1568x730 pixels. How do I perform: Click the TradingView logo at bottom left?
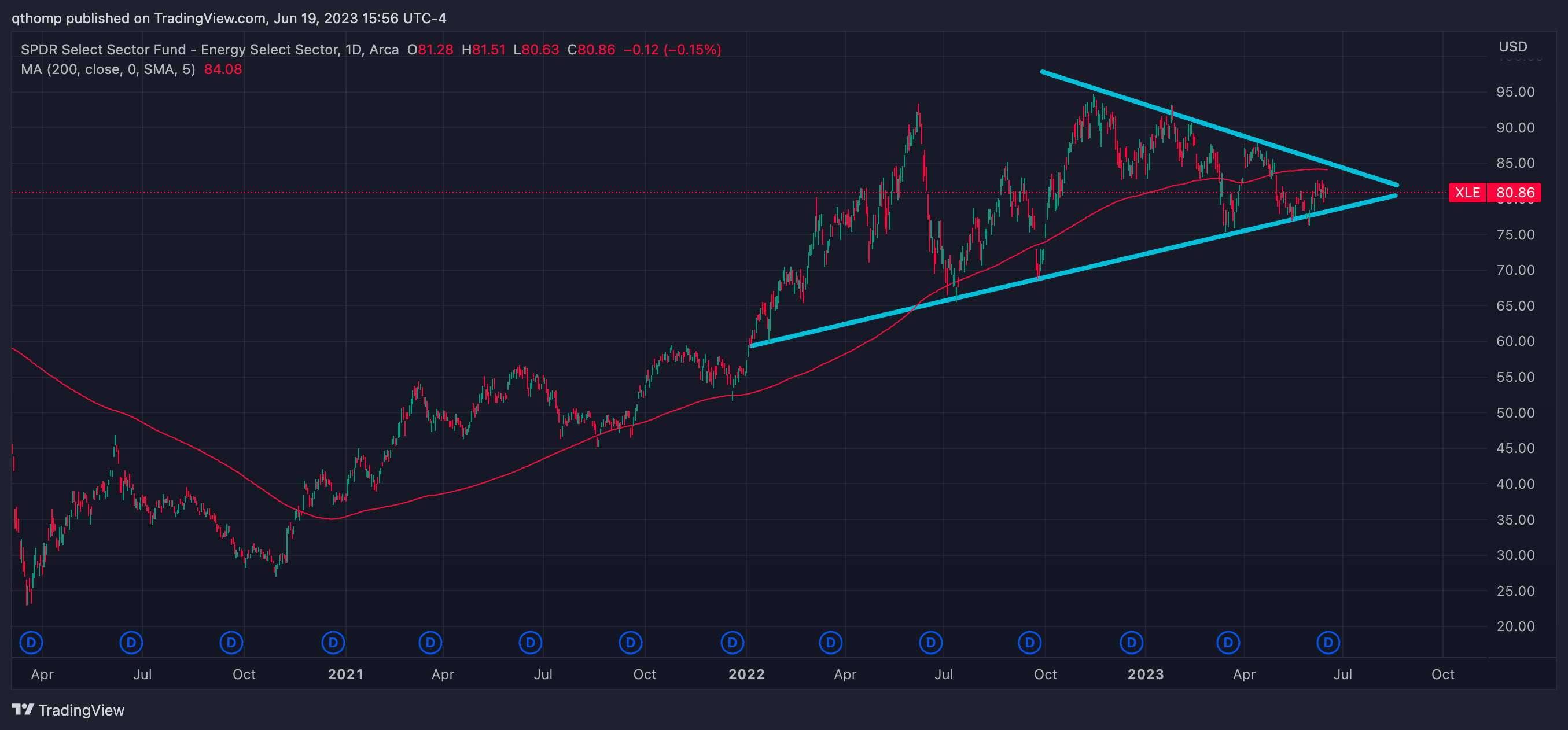[23, 709]
